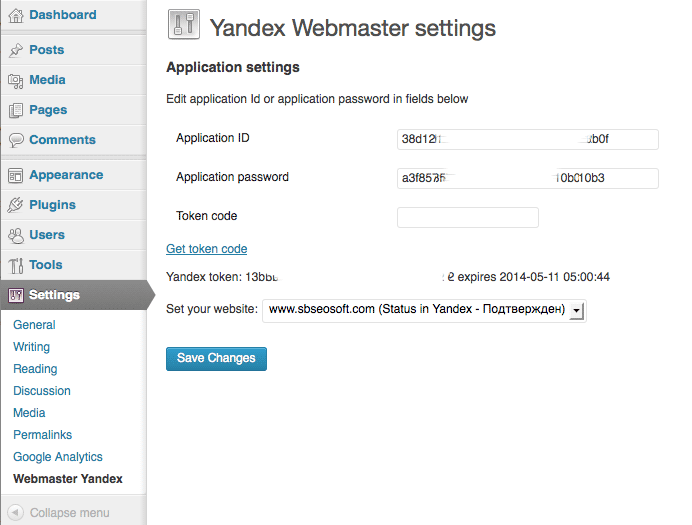
Task: Click the Pages document icon
Action: [x=16, y=110]
